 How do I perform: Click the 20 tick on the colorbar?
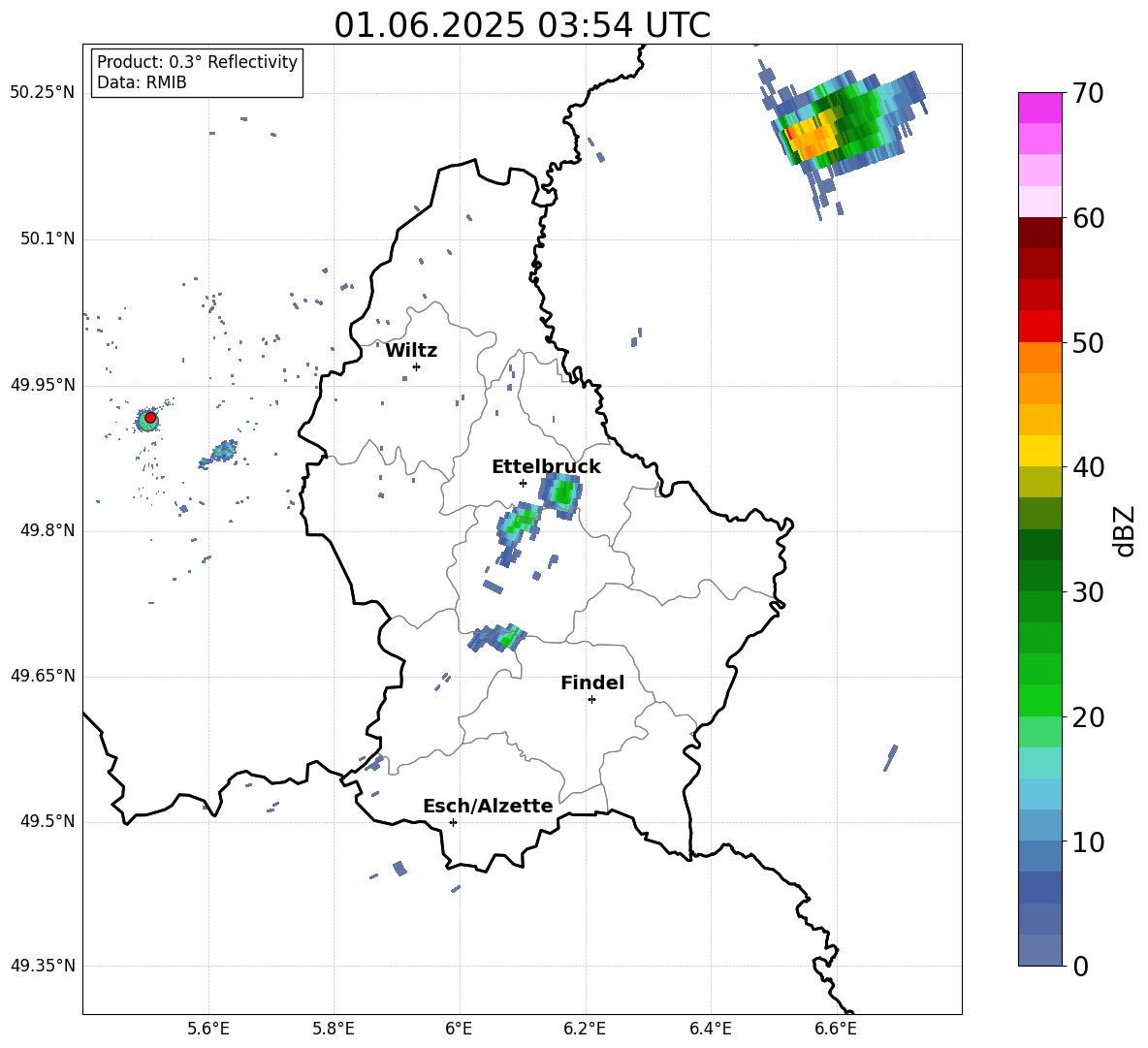1088,717
